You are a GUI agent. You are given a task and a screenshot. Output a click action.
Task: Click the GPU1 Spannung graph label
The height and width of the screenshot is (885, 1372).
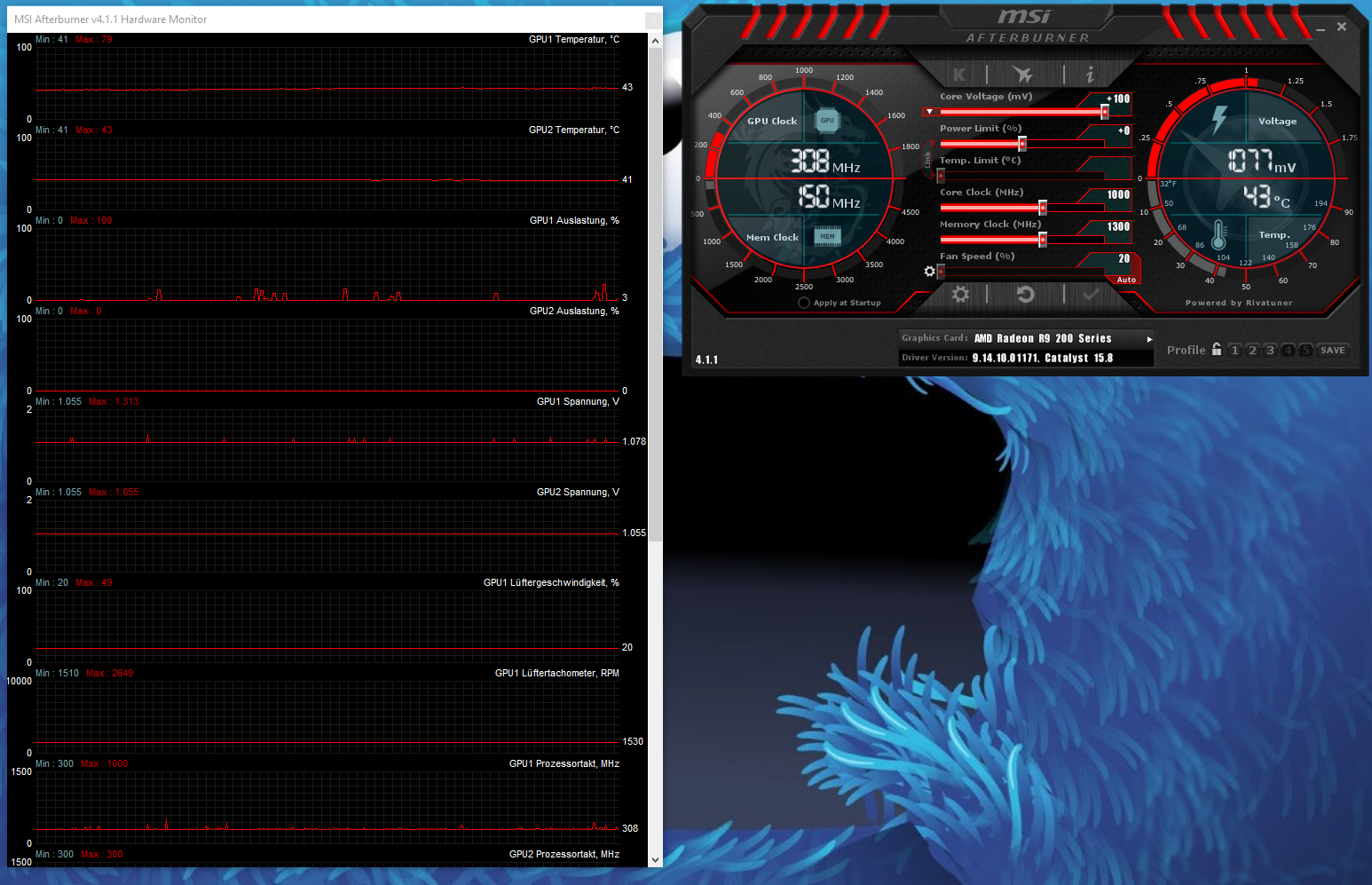point(578,401)
